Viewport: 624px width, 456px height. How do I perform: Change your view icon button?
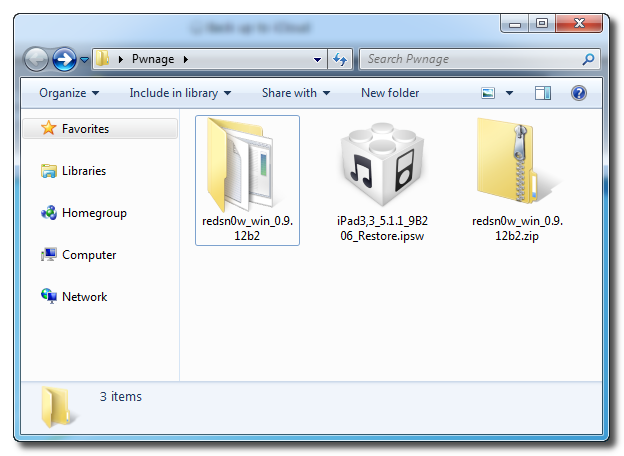(x=488, y=93)
